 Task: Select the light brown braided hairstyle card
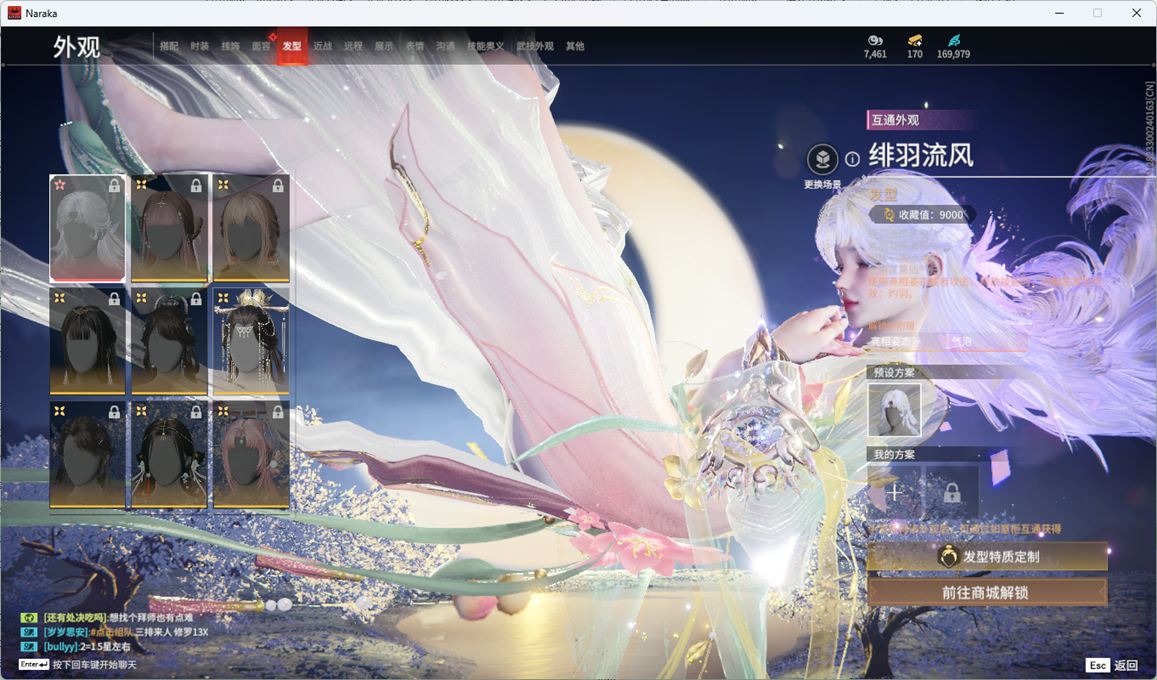click(251, 229)
